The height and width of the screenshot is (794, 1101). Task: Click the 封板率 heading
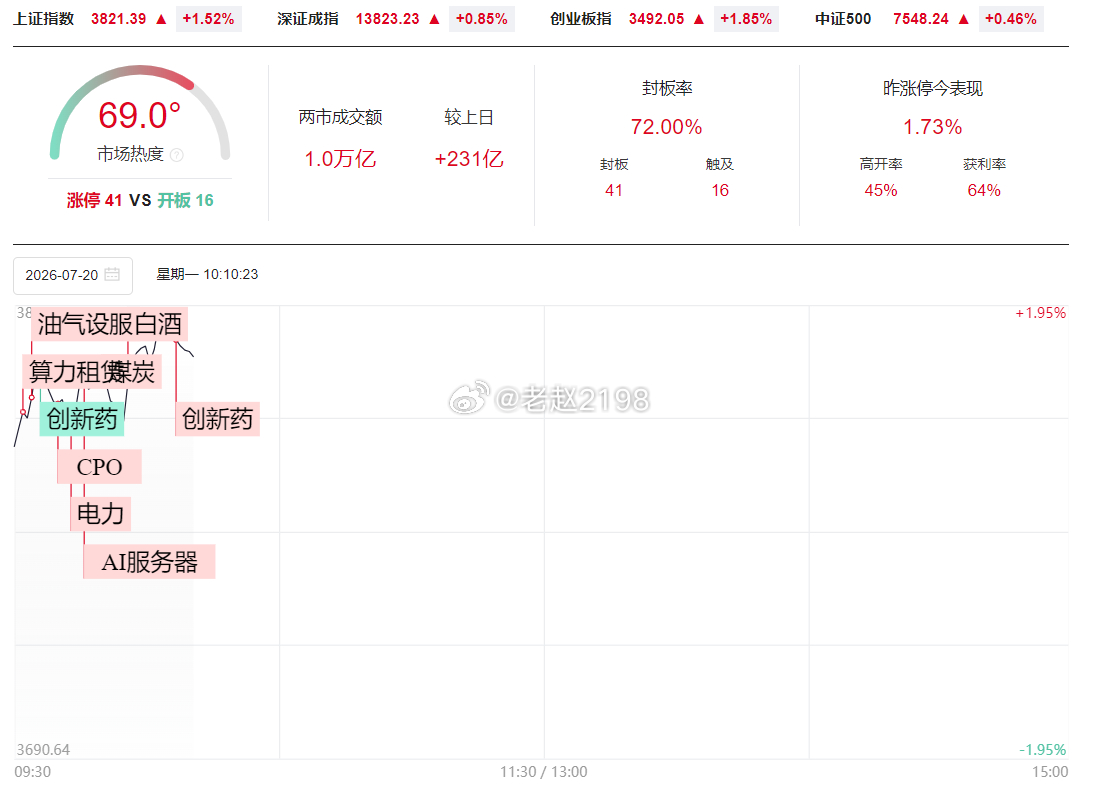pyautogui.click(x=667, y=88)
